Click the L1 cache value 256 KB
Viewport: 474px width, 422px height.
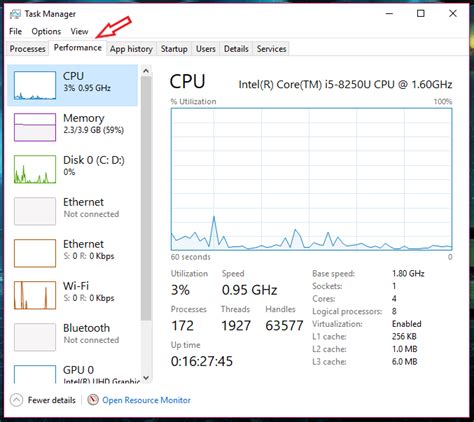tap(404, 337)
